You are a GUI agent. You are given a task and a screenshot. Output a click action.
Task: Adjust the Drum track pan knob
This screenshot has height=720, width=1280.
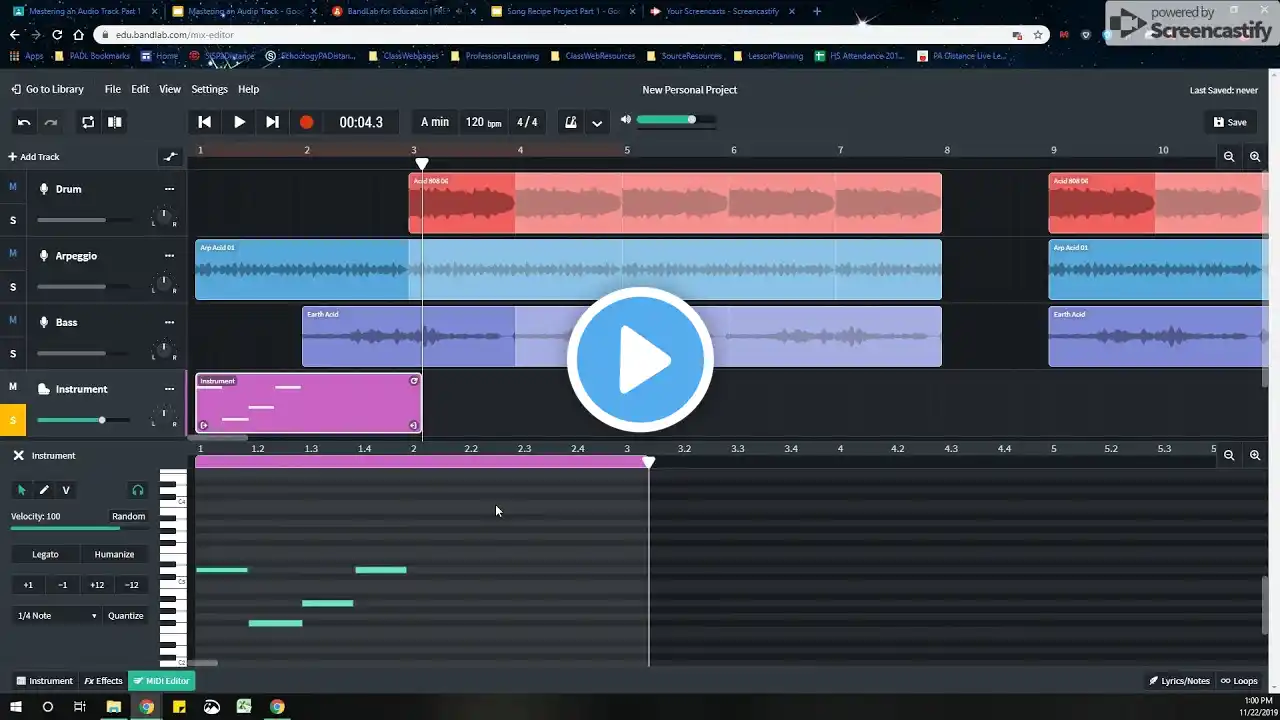click(x=163, y=216)
